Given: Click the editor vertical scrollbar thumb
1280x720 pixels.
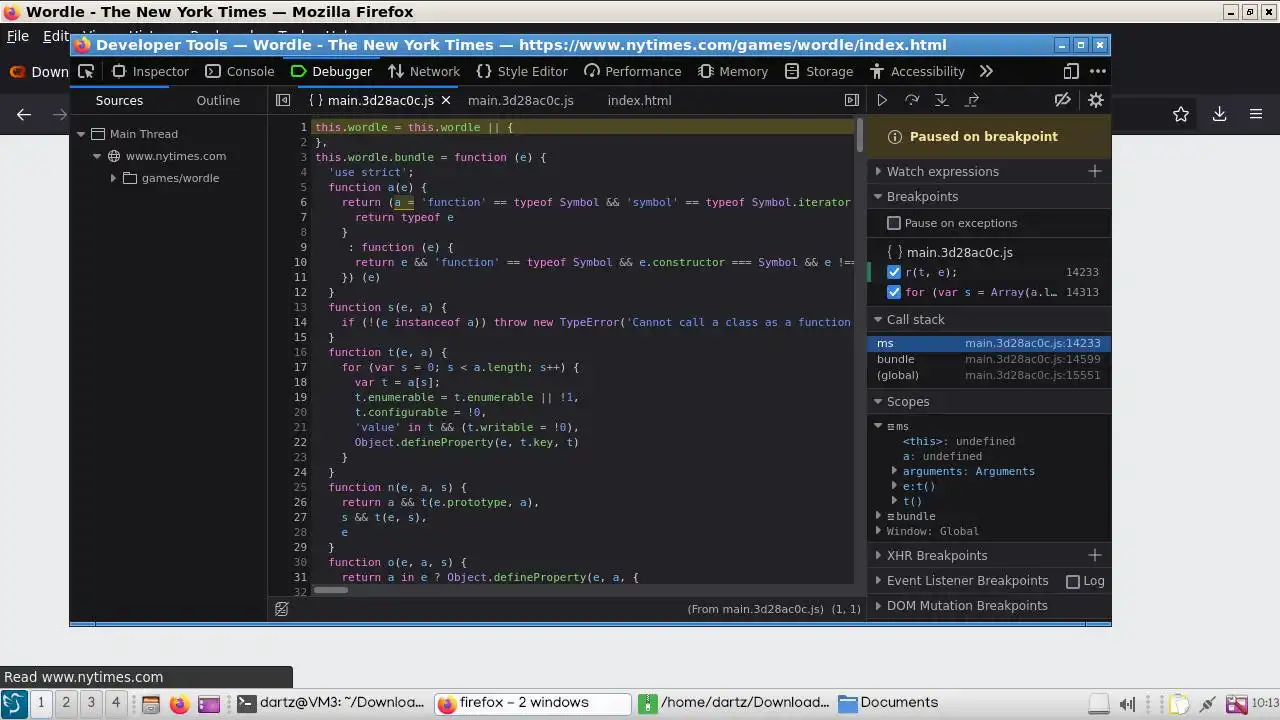Looking at the screenshot, I should [859, 135].
